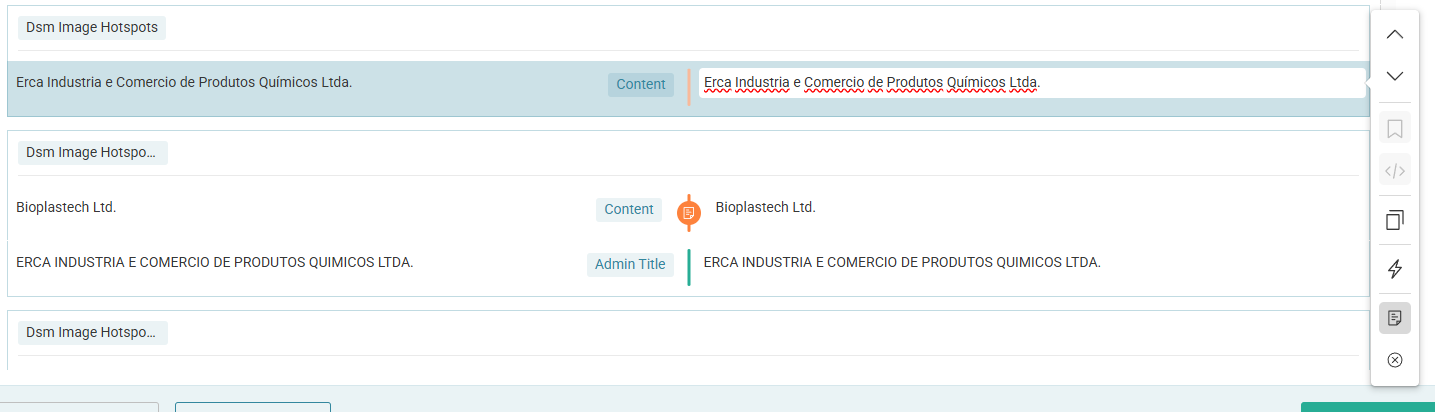The width and height of the screenshot is (1435, 412).
Task: Click the bottom Dsm Image Hotspo… tag
Action: pos(92,332)
